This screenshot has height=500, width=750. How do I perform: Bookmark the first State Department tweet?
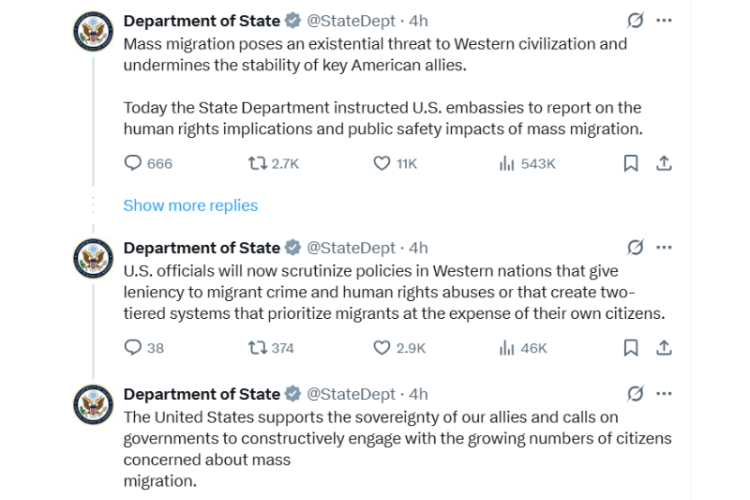(630, 164)
